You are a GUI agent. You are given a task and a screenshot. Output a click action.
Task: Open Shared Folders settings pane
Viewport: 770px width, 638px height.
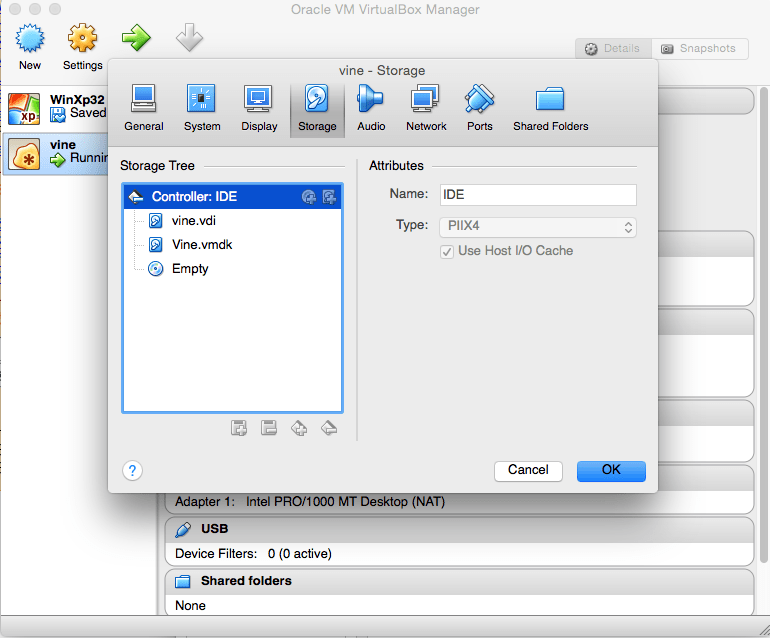(x=550, y=108)
